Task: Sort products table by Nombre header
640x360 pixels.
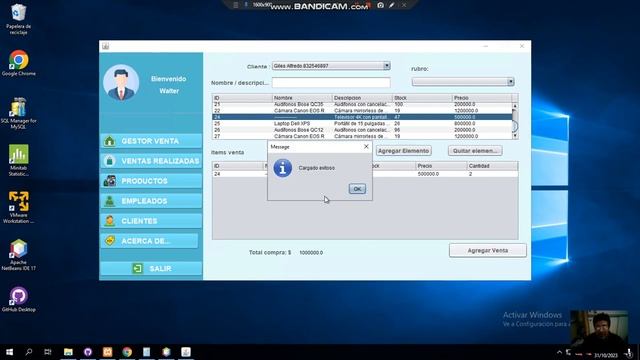Action: (302, 98)
